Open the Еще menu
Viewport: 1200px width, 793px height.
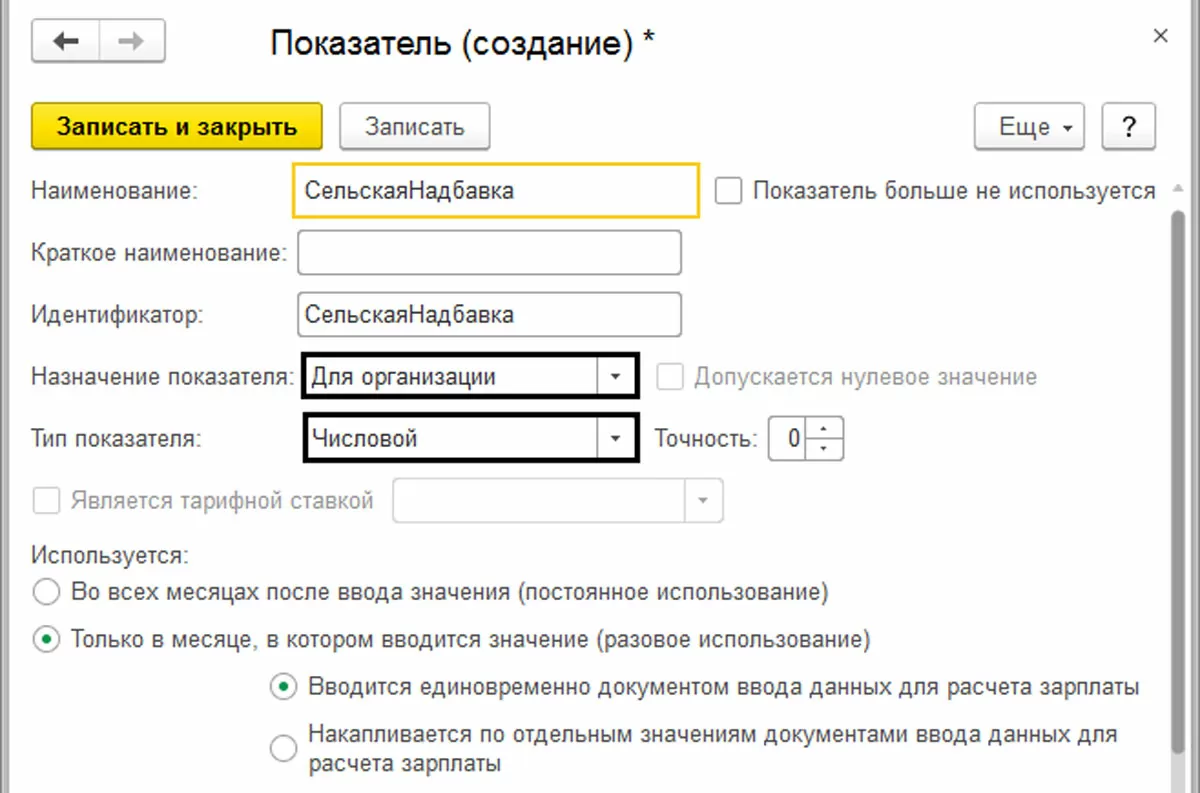pyautogui.click(x=1029, y=127)
